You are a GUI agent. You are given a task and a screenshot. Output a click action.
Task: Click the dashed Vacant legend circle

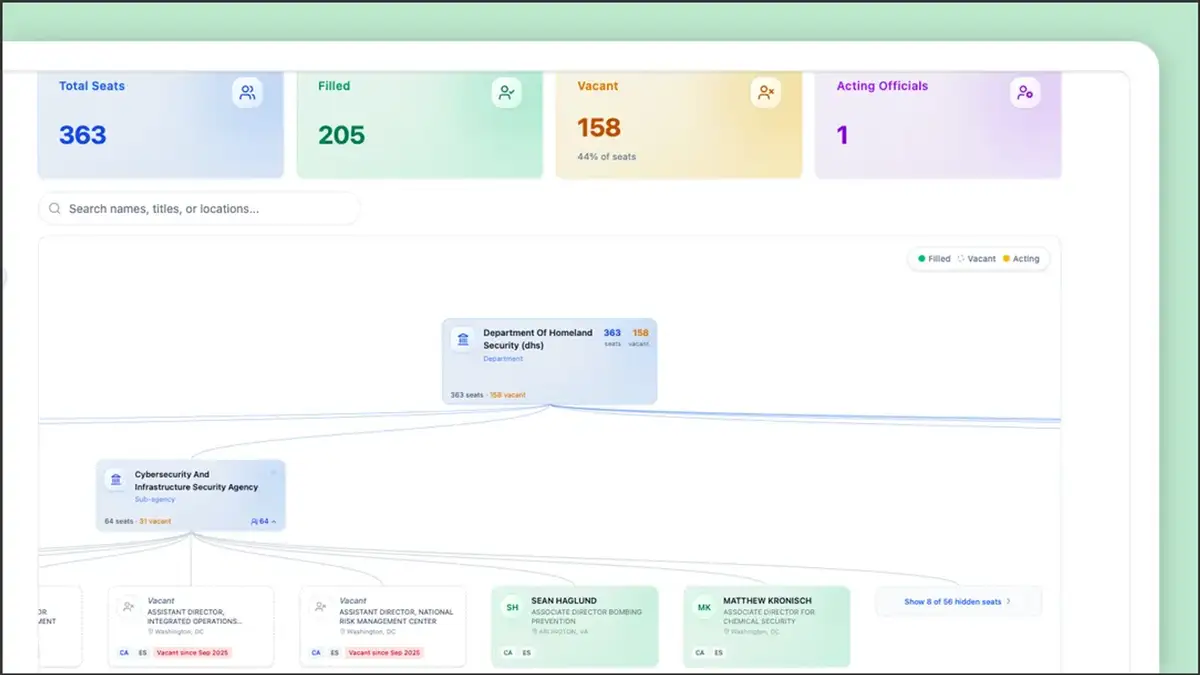click(961, 259)
